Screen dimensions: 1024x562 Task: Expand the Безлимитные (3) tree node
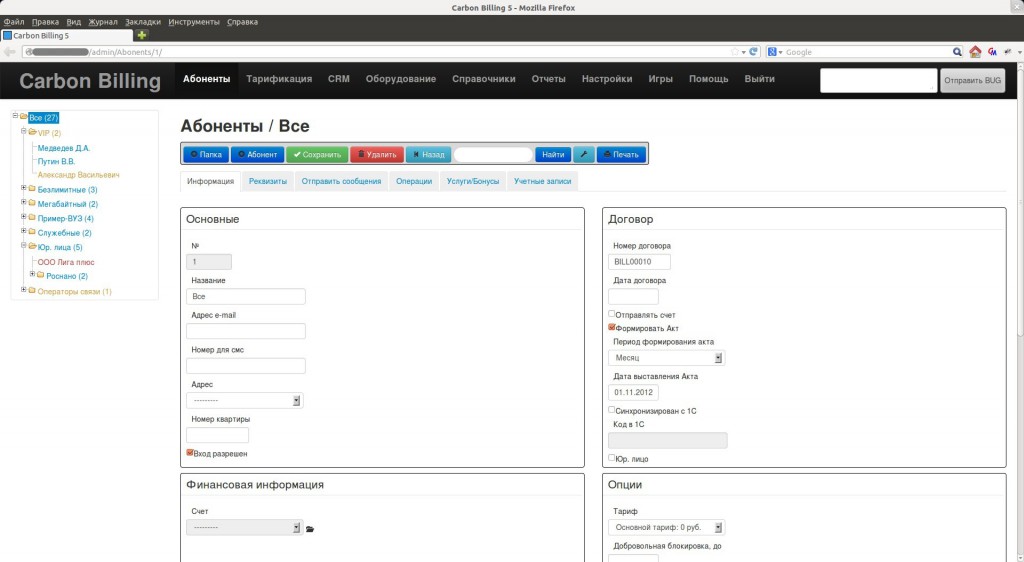[24, 188]
